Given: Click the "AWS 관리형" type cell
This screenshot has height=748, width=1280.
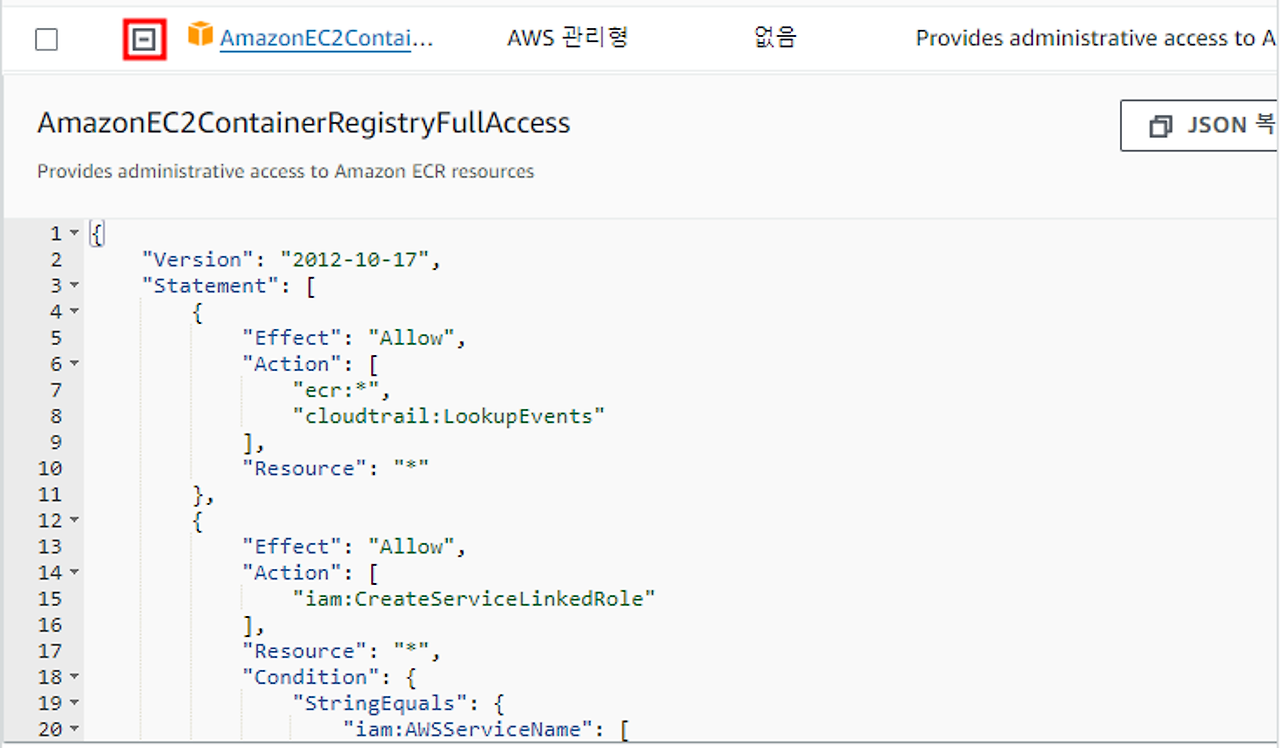Looking at the screenshot, I should click(567, 38).
